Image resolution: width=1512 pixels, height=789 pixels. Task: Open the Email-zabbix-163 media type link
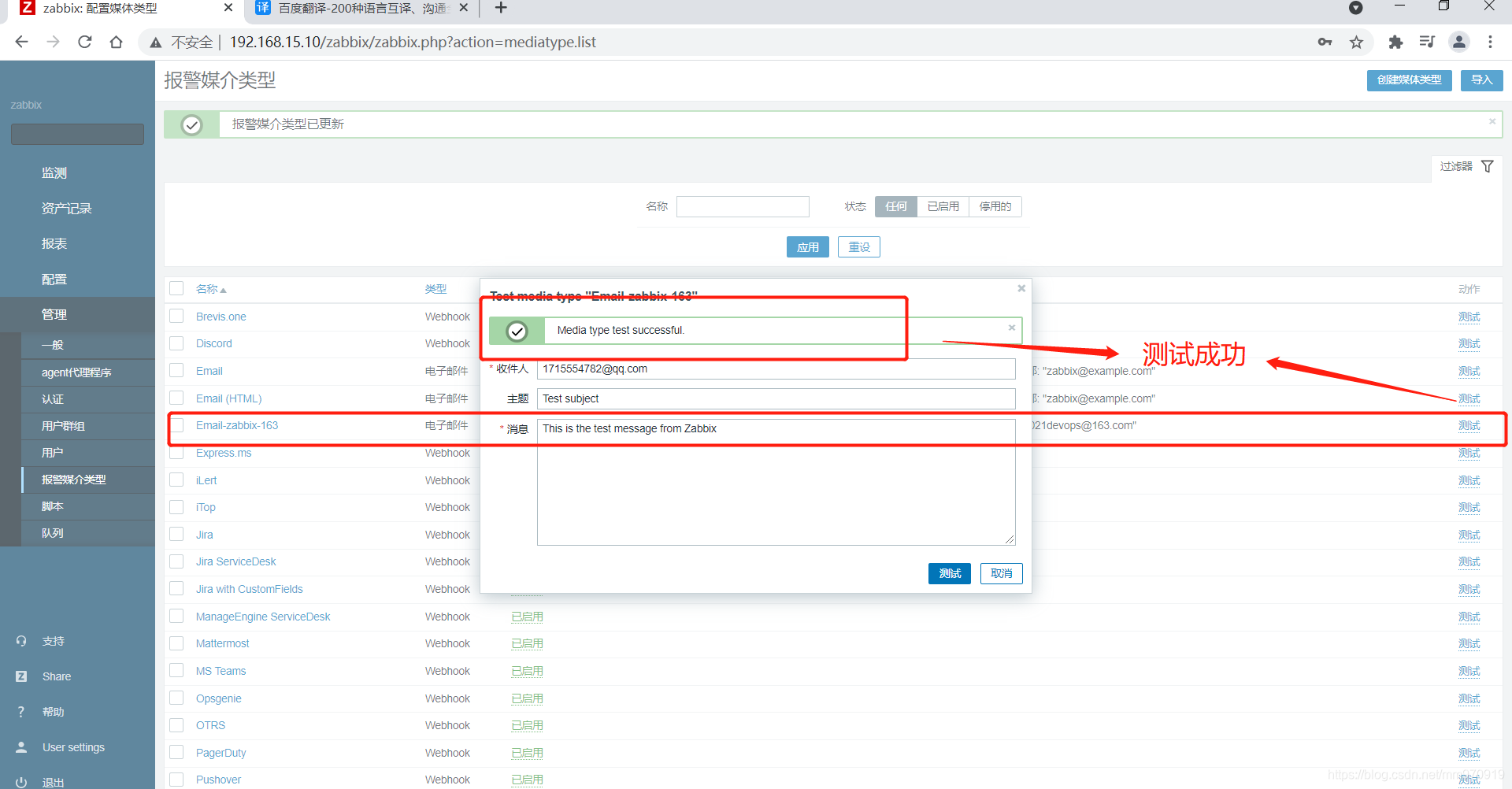coord(237,425)
